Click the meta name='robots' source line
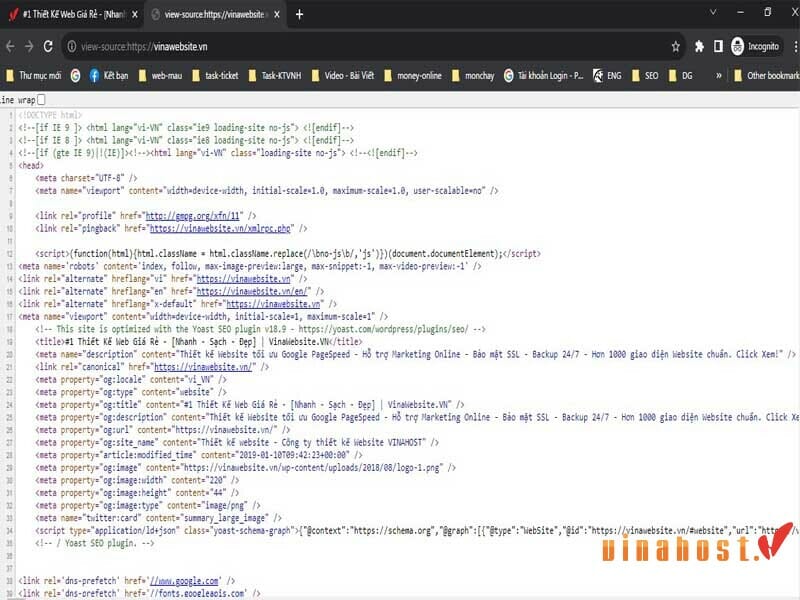 250,266
